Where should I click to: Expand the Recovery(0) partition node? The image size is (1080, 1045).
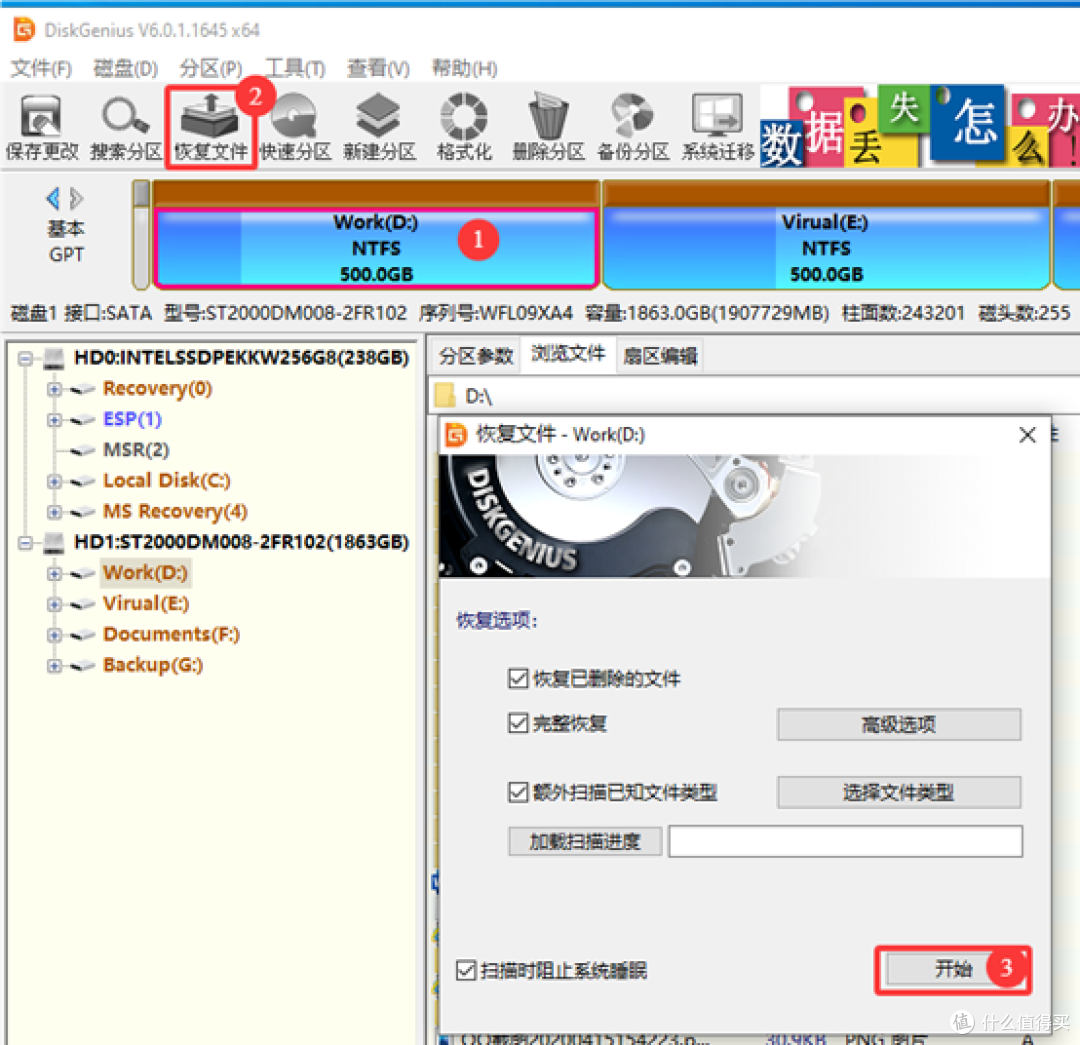[54, 389]
